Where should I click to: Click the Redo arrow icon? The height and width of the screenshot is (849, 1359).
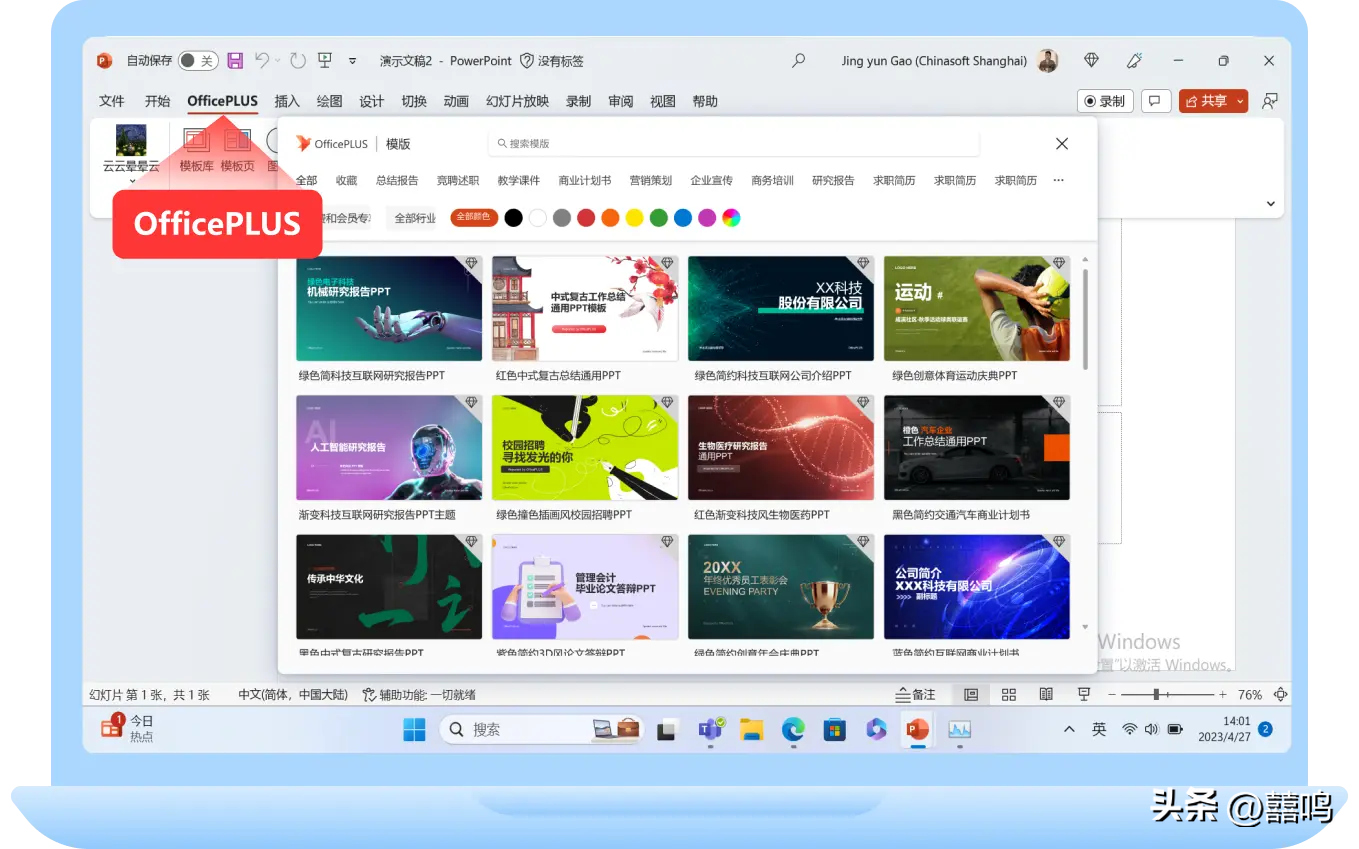coord(298,61)
